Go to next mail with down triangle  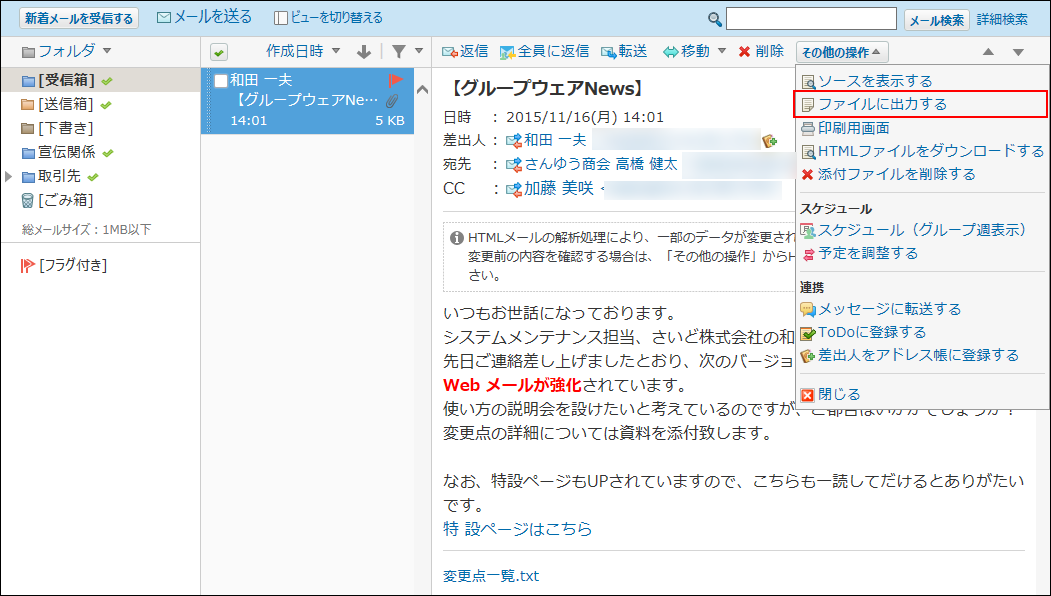1018,52
